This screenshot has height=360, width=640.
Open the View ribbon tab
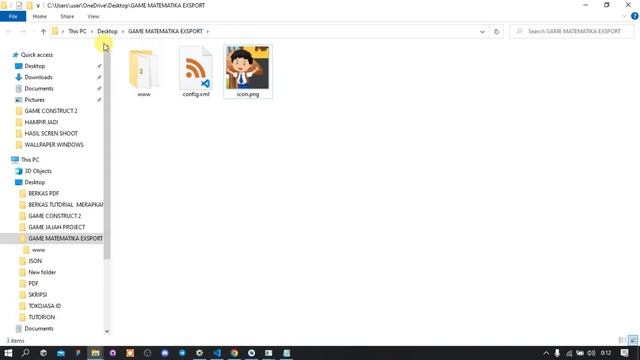(93, 16)
